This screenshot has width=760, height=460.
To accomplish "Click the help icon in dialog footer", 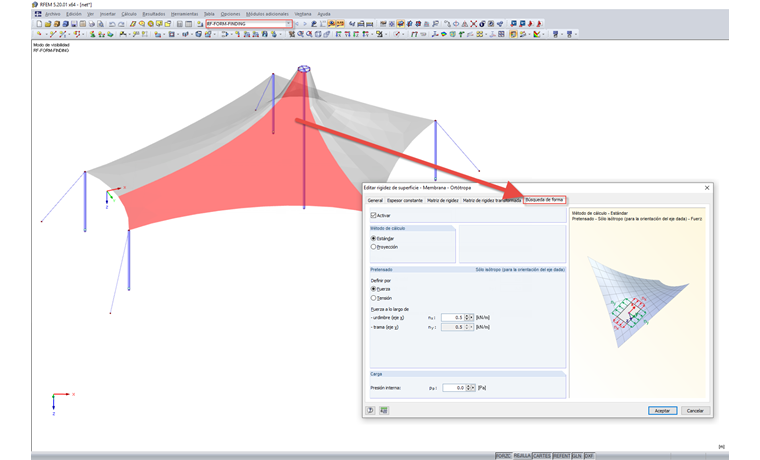I will tap(370, 410).
